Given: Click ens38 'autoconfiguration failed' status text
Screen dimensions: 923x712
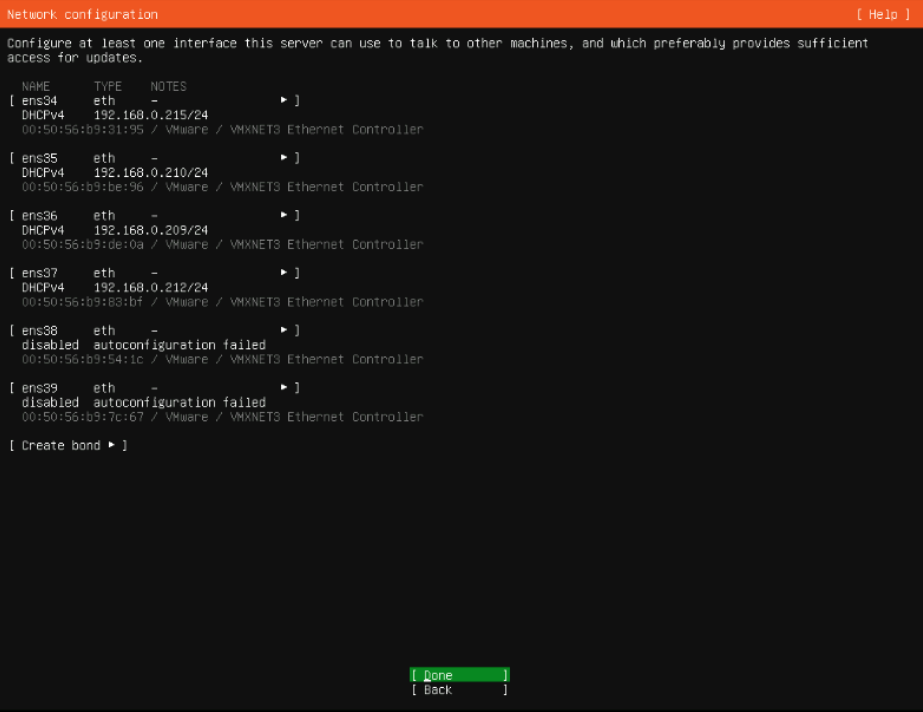Looking at the screenshot, I should [x=180, y=345].
